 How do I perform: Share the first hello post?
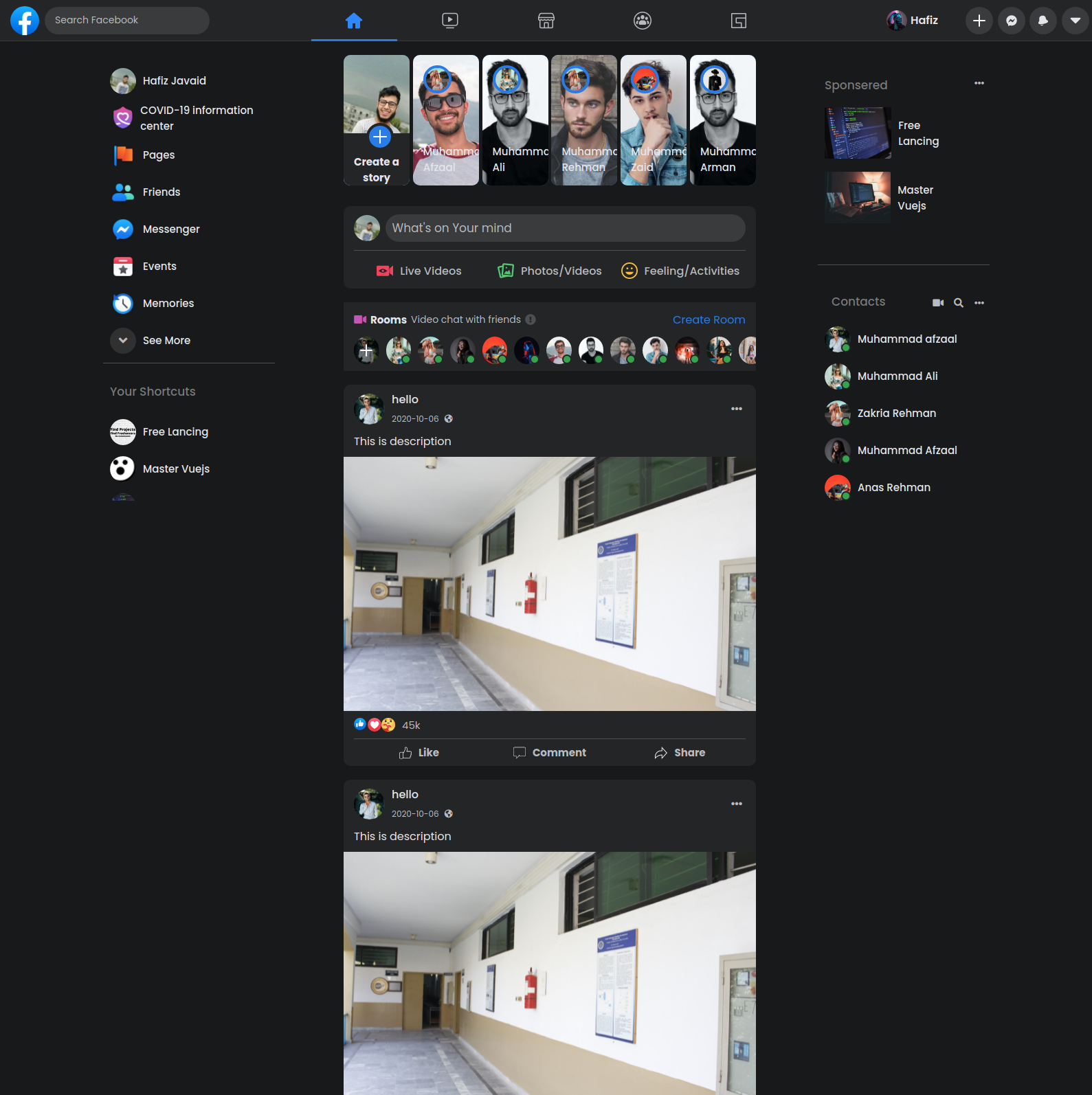tap(680, 753)
